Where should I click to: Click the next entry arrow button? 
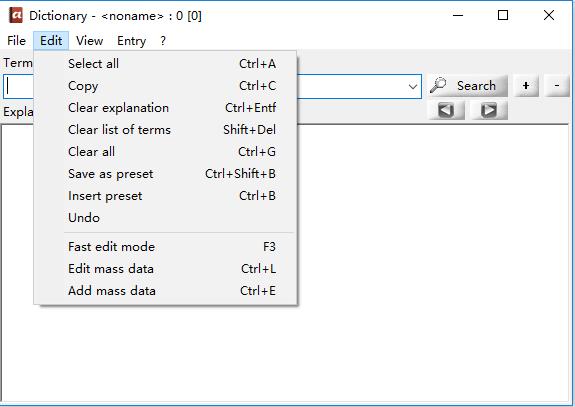point(489,110)
